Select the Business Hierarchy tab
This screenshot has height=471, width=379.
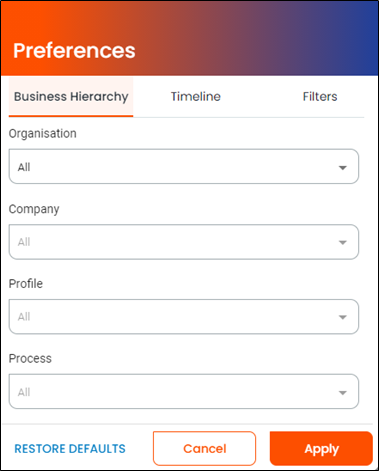pos(71,97)
